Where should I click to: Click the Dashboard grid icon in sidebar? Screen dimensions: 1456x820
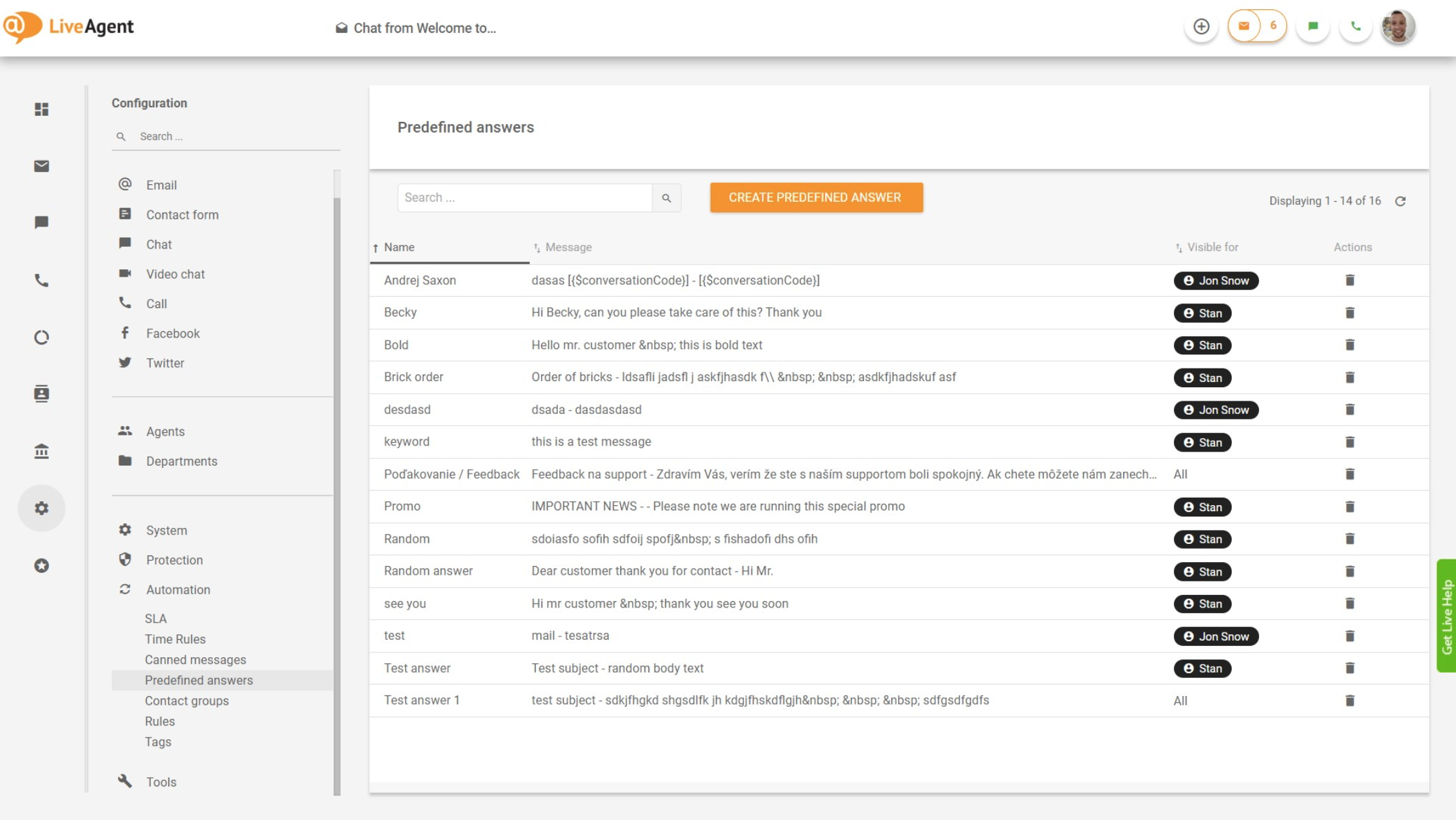tap(42, 109)
